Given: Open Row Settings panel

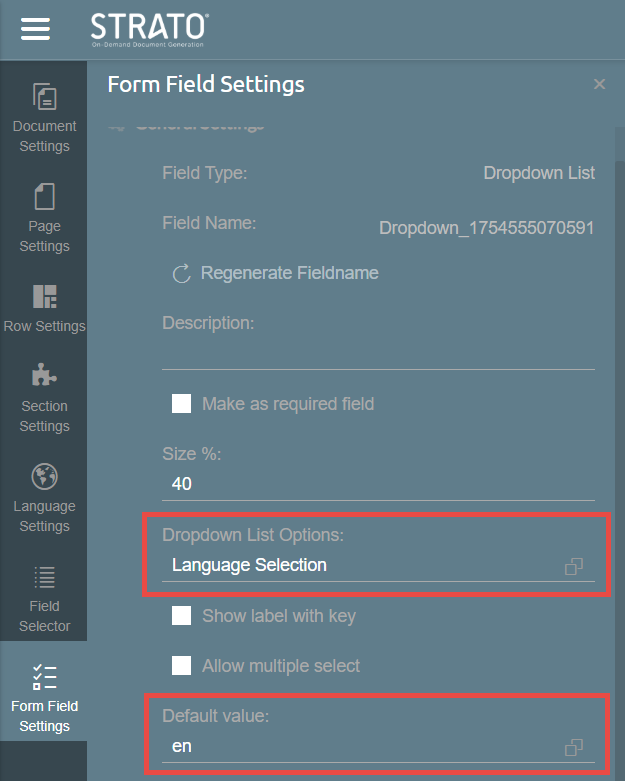Looking at the screenshot, I should (x=44, y=306).
